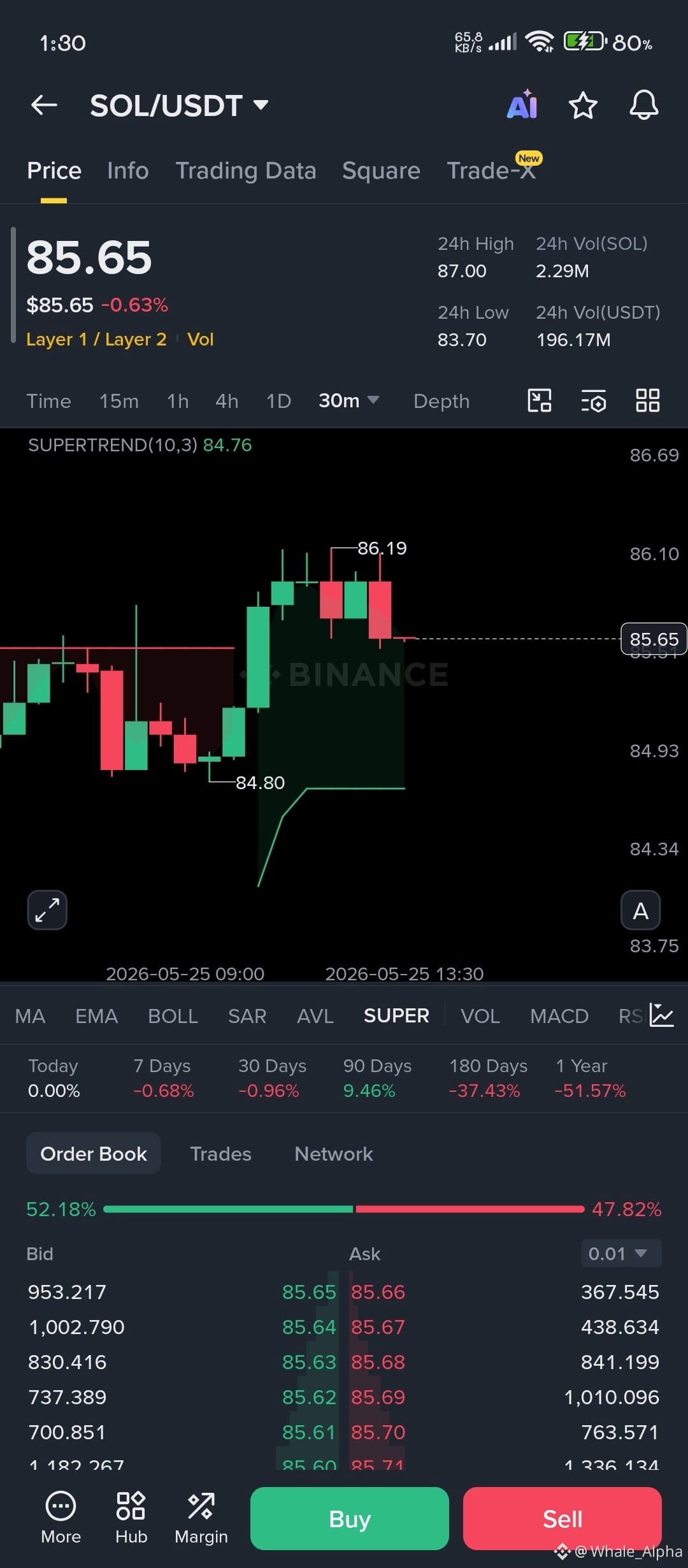
Task: Open the More menu icon
Action: 61,1518
